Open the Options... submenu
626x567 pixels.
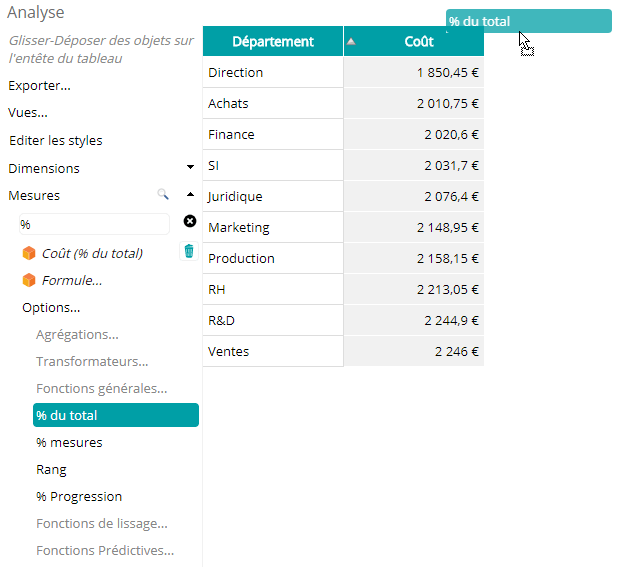(51, 307)
